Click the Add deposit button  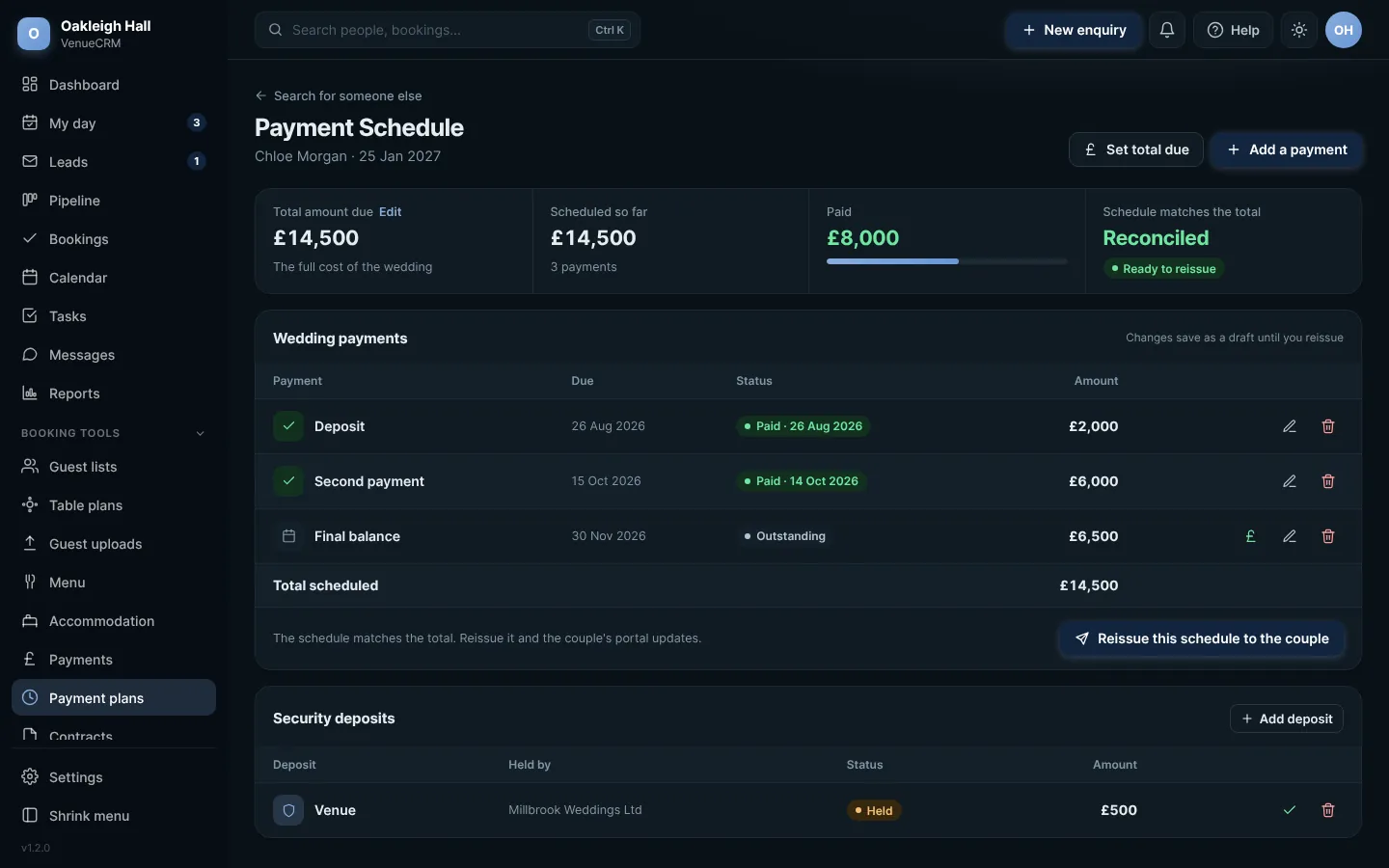click(x=1287, y=719)
